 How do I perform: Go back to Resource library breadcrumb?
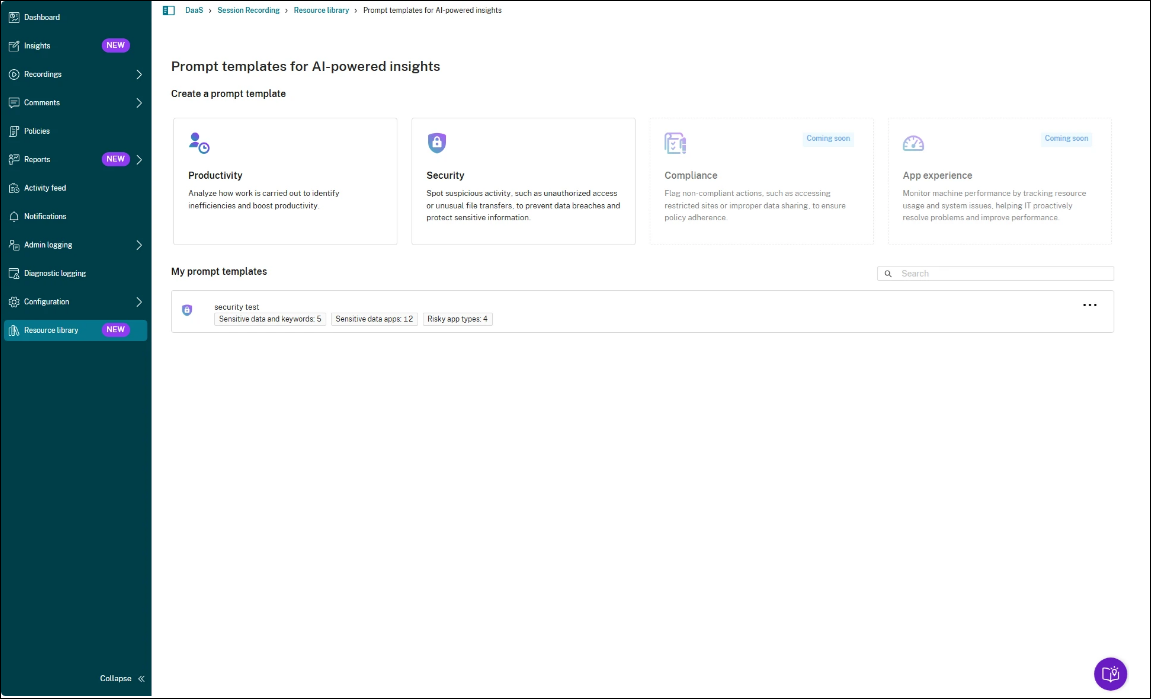coord(321,10)
